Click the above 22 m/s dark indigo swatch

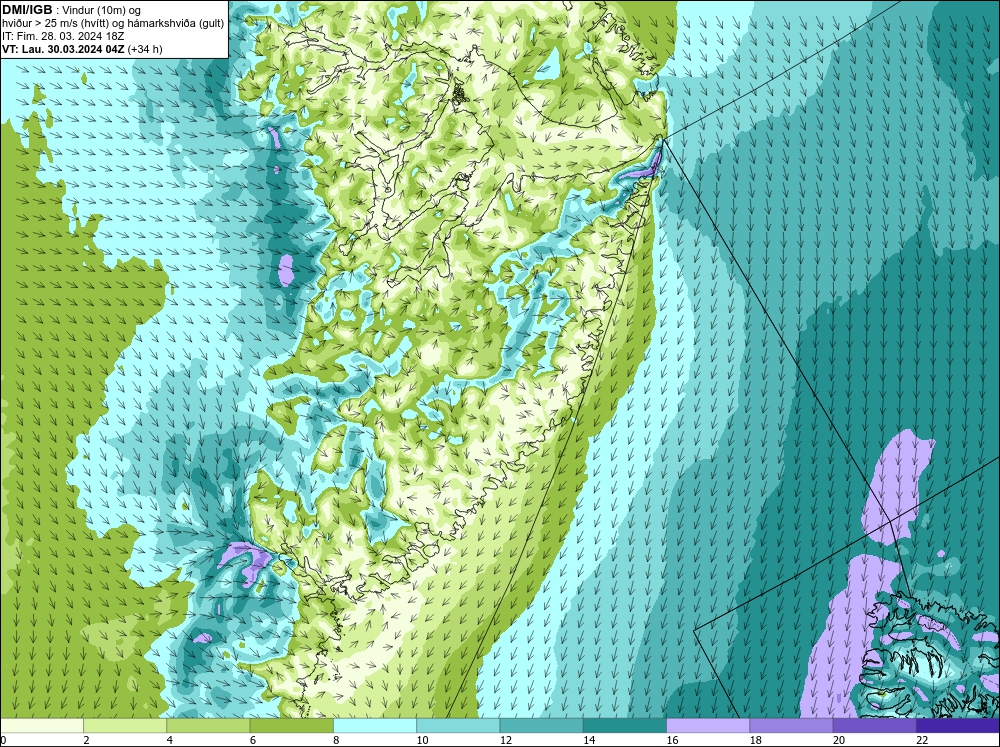[958, 726]
